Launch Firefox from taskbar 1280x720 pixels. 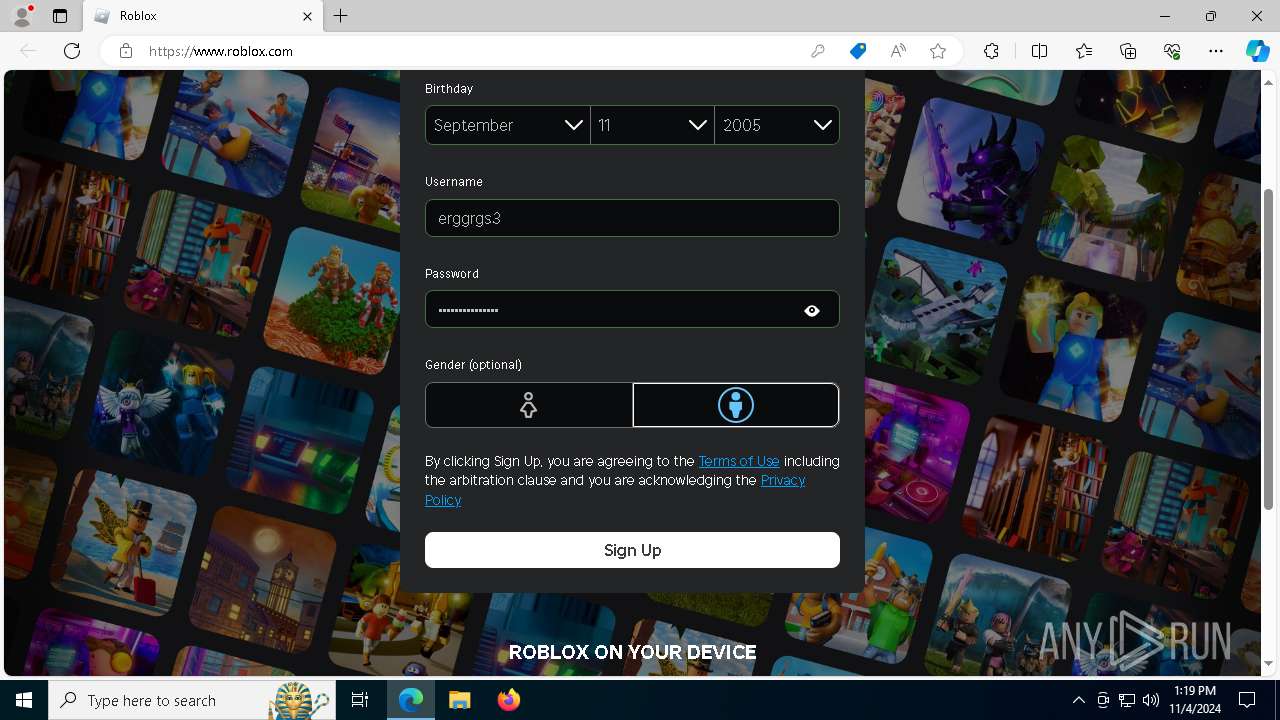[508, 700]
